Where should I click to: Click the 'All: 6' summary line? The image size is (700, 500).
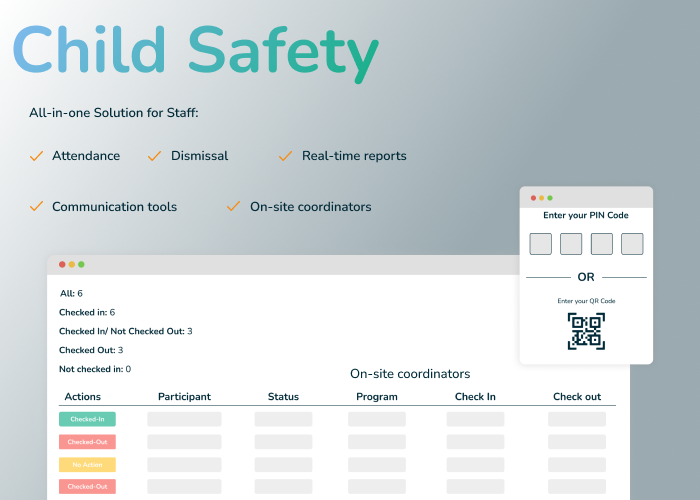pyautogui.click(x=71, y=293)
